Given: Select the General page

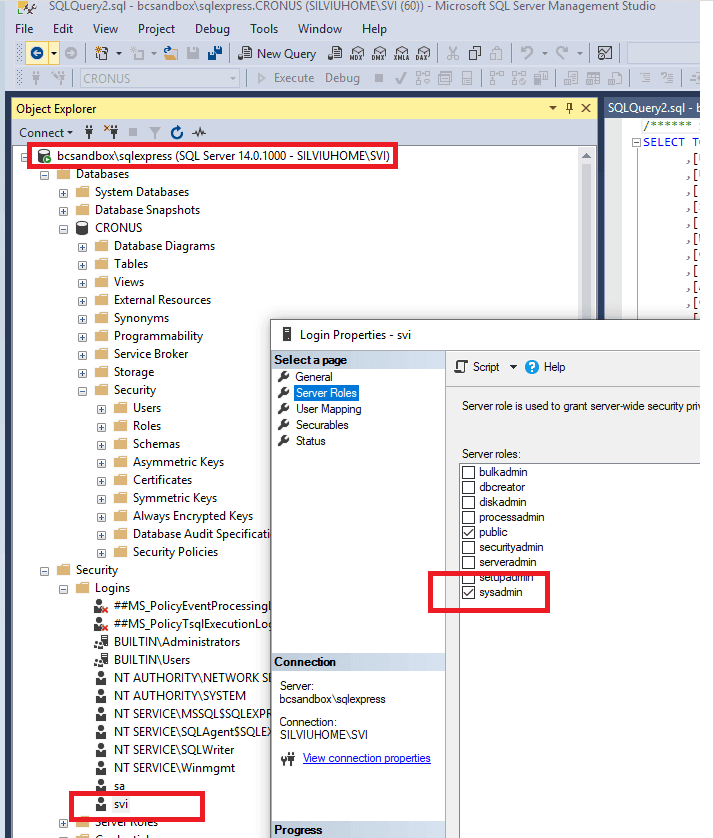Looking at the screenshot, I should click(314, 377).
